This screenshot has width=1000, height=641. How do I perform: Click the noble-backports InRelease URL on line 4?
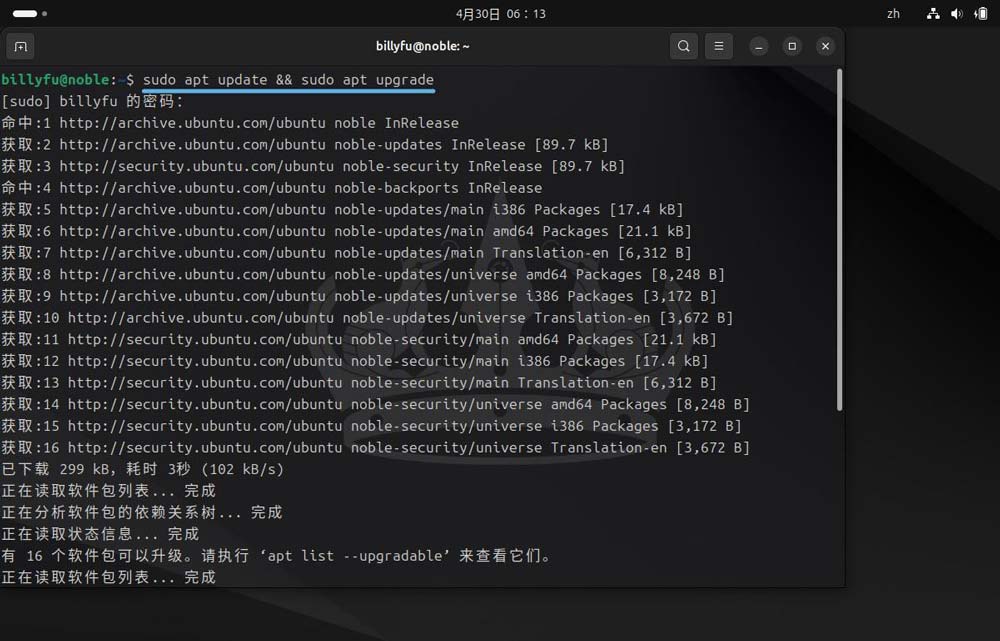tap(192, 188)
